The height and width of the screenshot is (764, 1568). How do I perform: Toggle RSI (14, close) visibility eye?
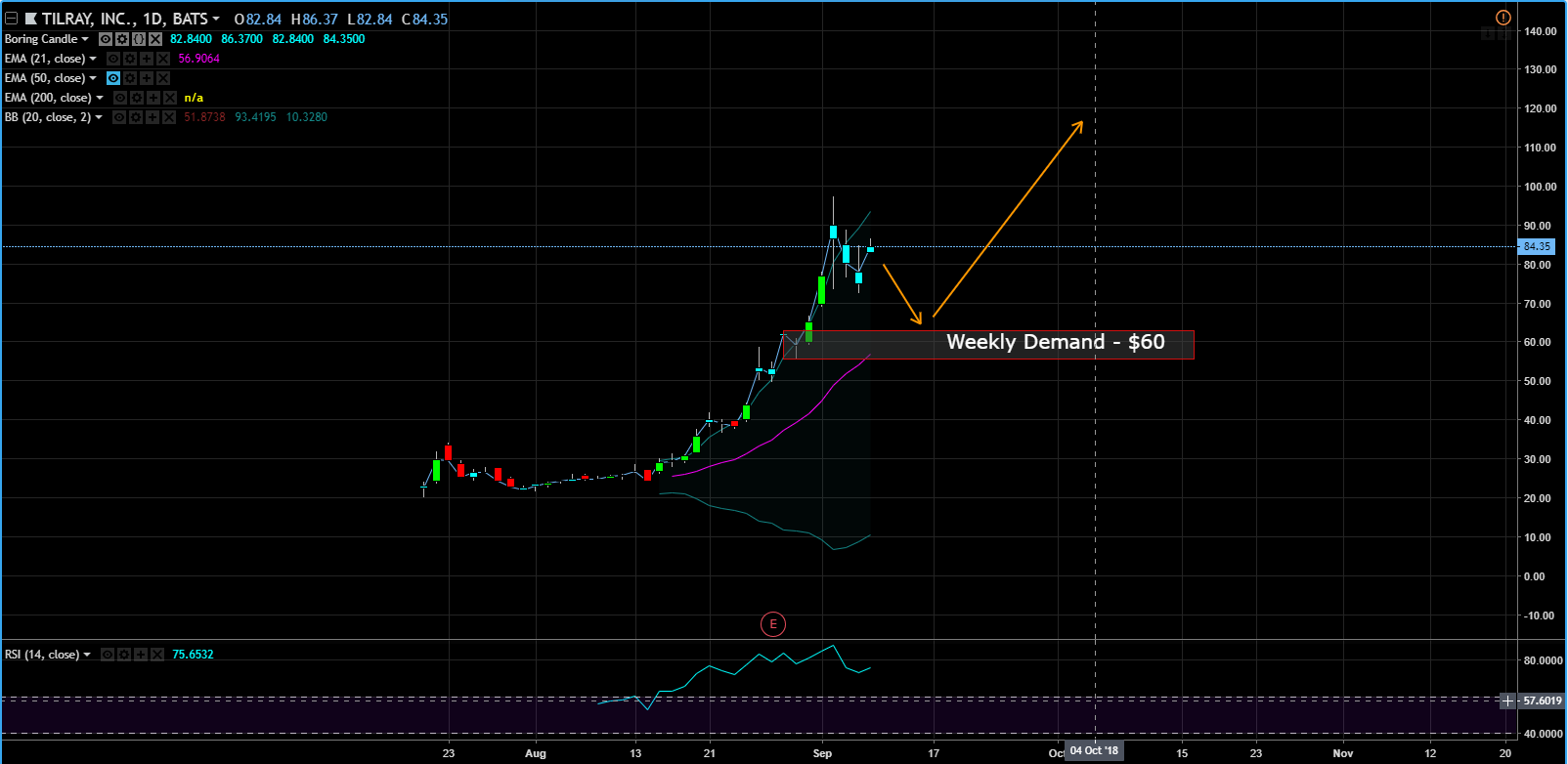pos(108,655)
